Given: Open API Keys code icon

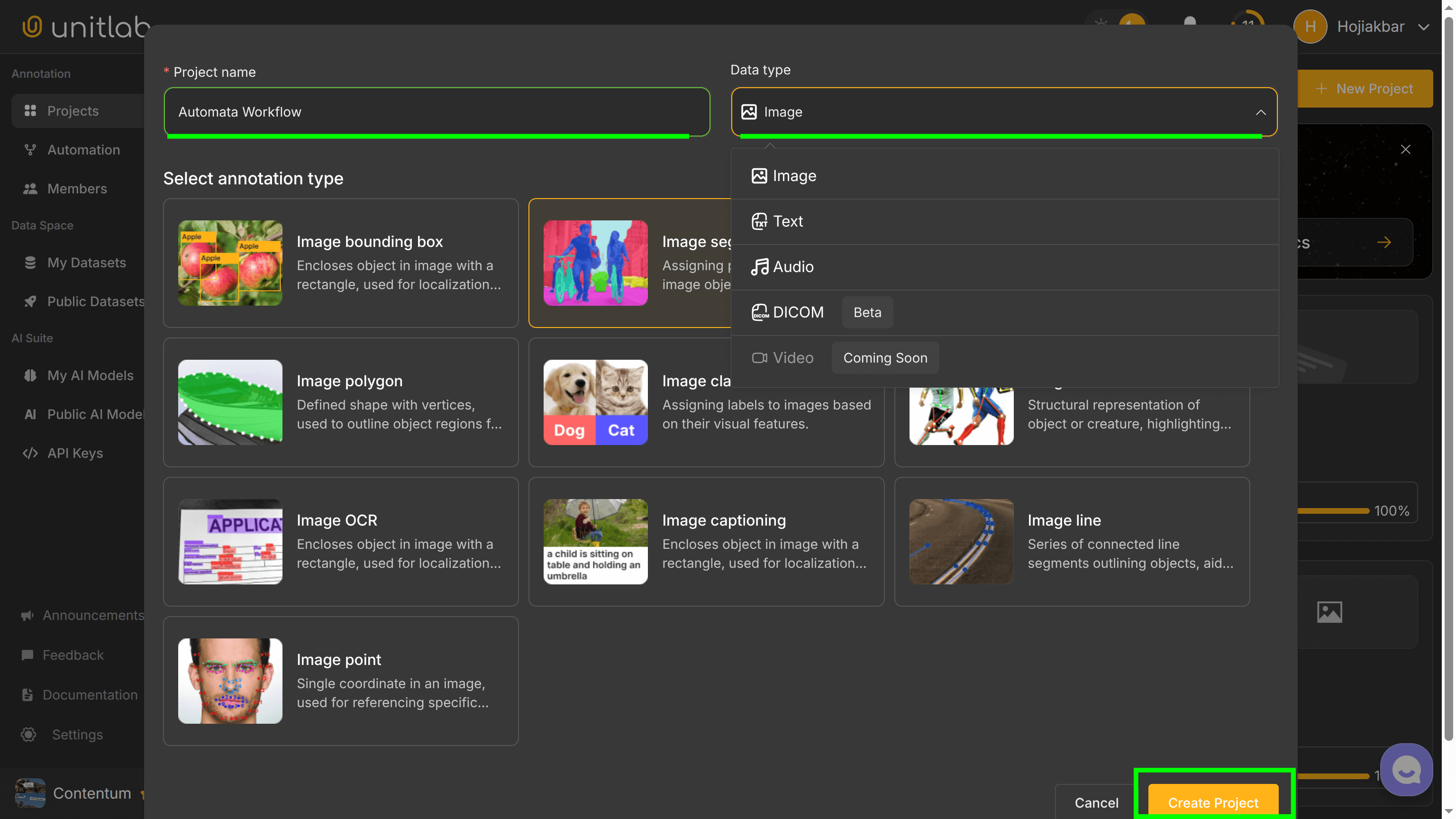Looking at the screenshot, I should [x=30, y=453].
